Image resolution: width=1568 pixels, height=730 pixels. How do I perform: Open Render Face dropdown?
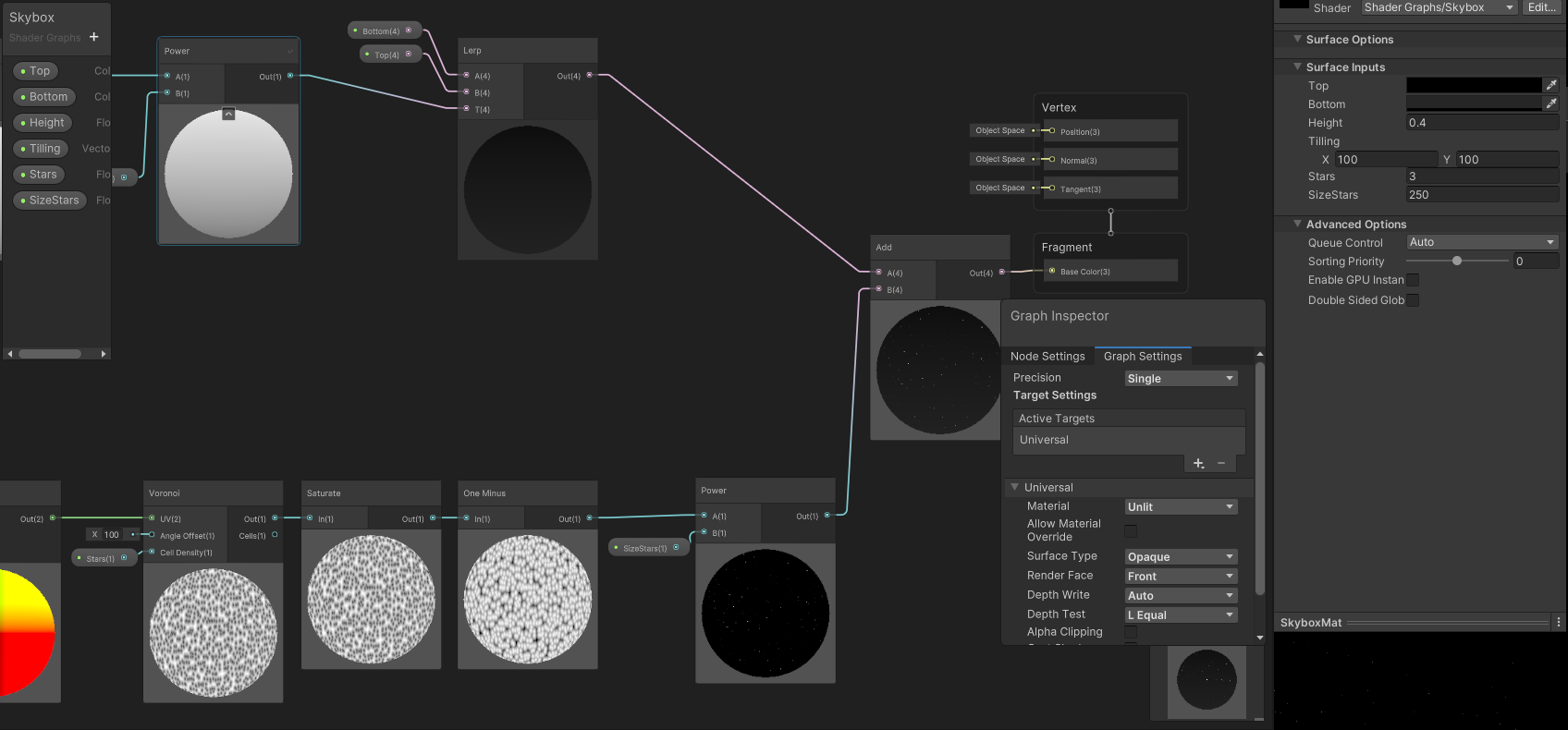pyautogui.click(x=1181, y=577)
